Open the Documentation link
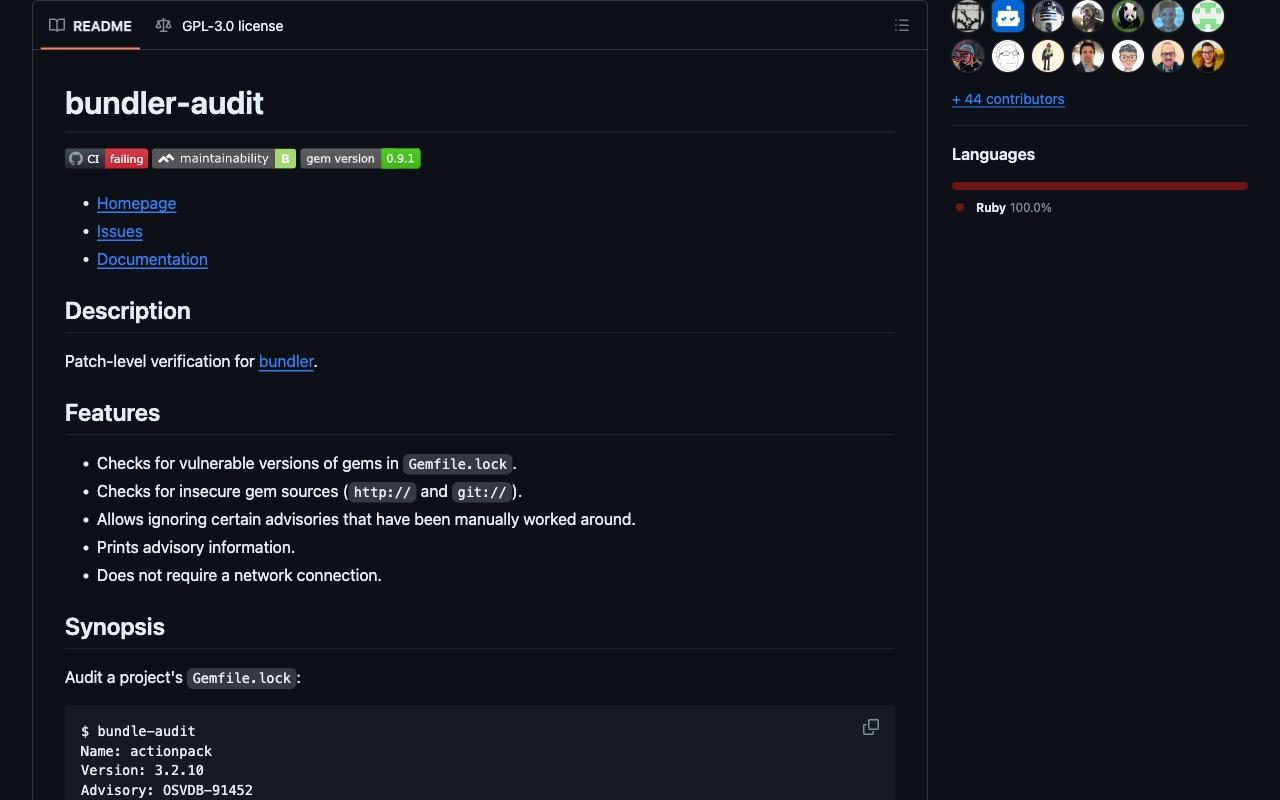This screenshot has width=1280, height=800. 152,259
